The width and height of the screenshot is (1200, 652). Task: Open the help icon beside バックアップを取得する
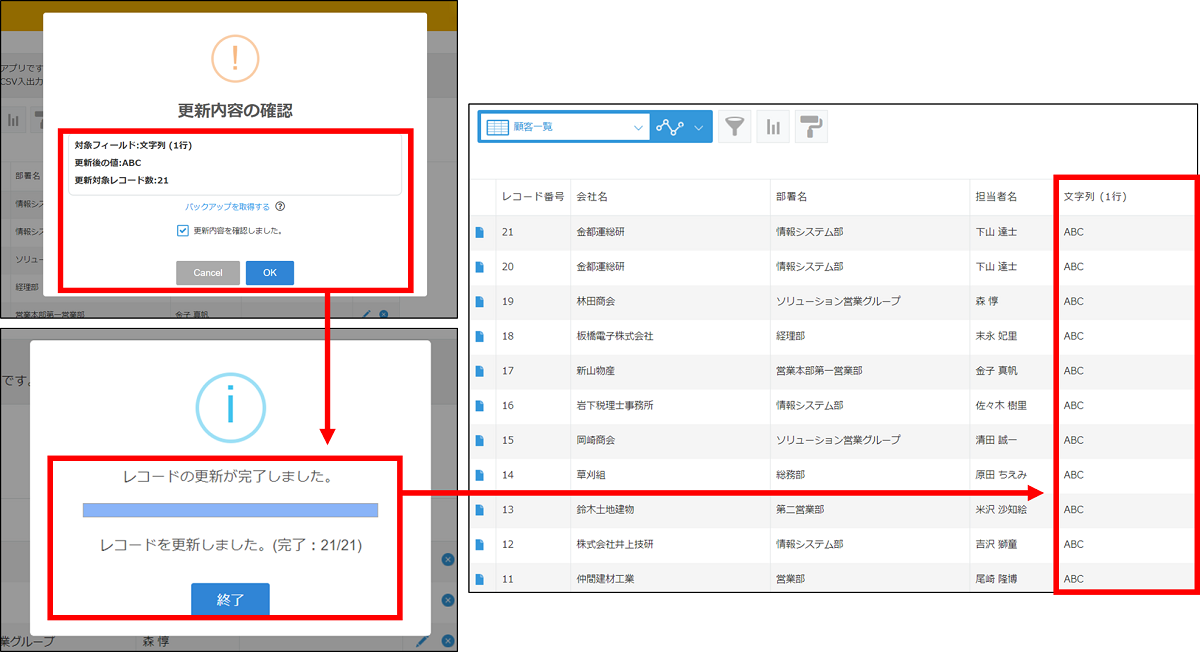[x=280, y=206]
